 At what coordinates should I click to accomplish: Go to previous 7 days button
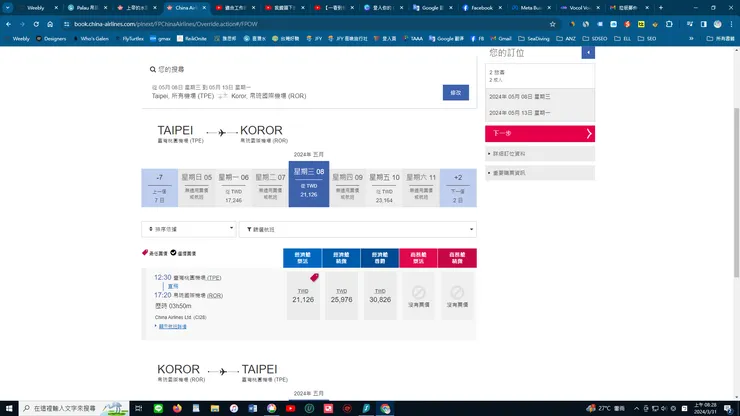point(160,188)
